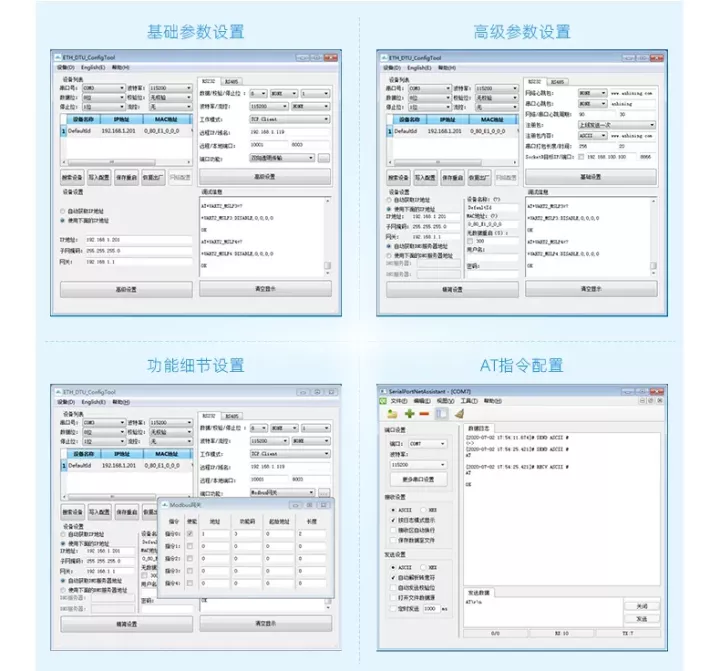Viewport: 720px width, 671px height.
Task: Click 发送 button in SerialPortNetAssistant
Action: [641, 619]
